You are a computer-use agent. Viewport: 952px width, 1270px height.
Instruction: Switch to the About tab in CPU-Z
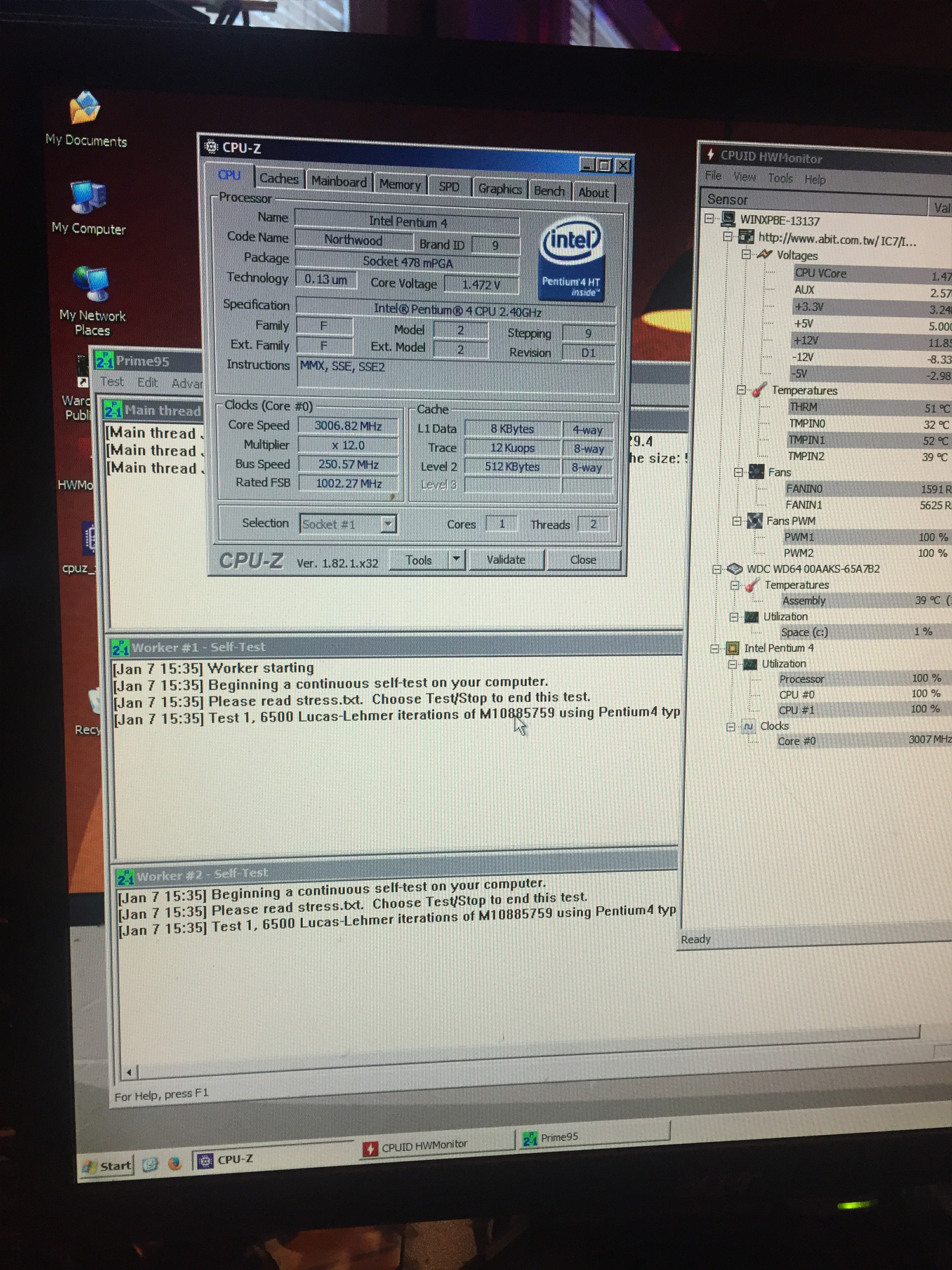593,192
